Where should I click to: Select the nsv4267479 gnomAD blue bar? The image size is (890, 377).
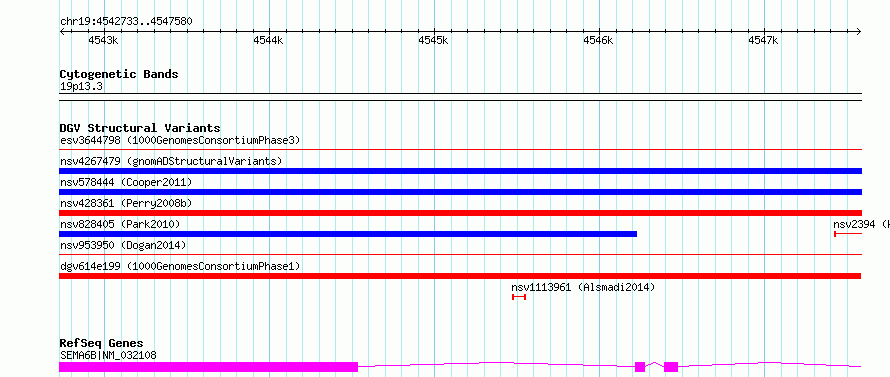point(460,171)
